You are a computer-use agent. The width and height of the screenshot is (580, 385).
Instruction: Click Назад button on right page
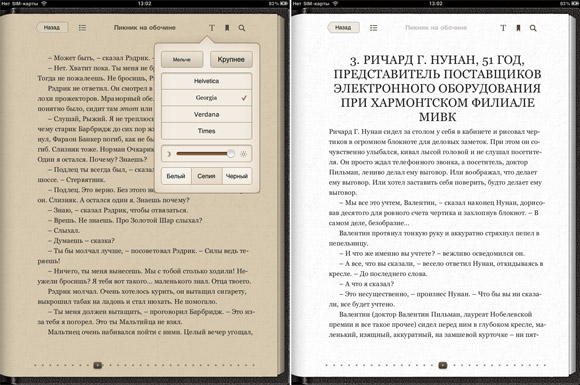(343, 27)
